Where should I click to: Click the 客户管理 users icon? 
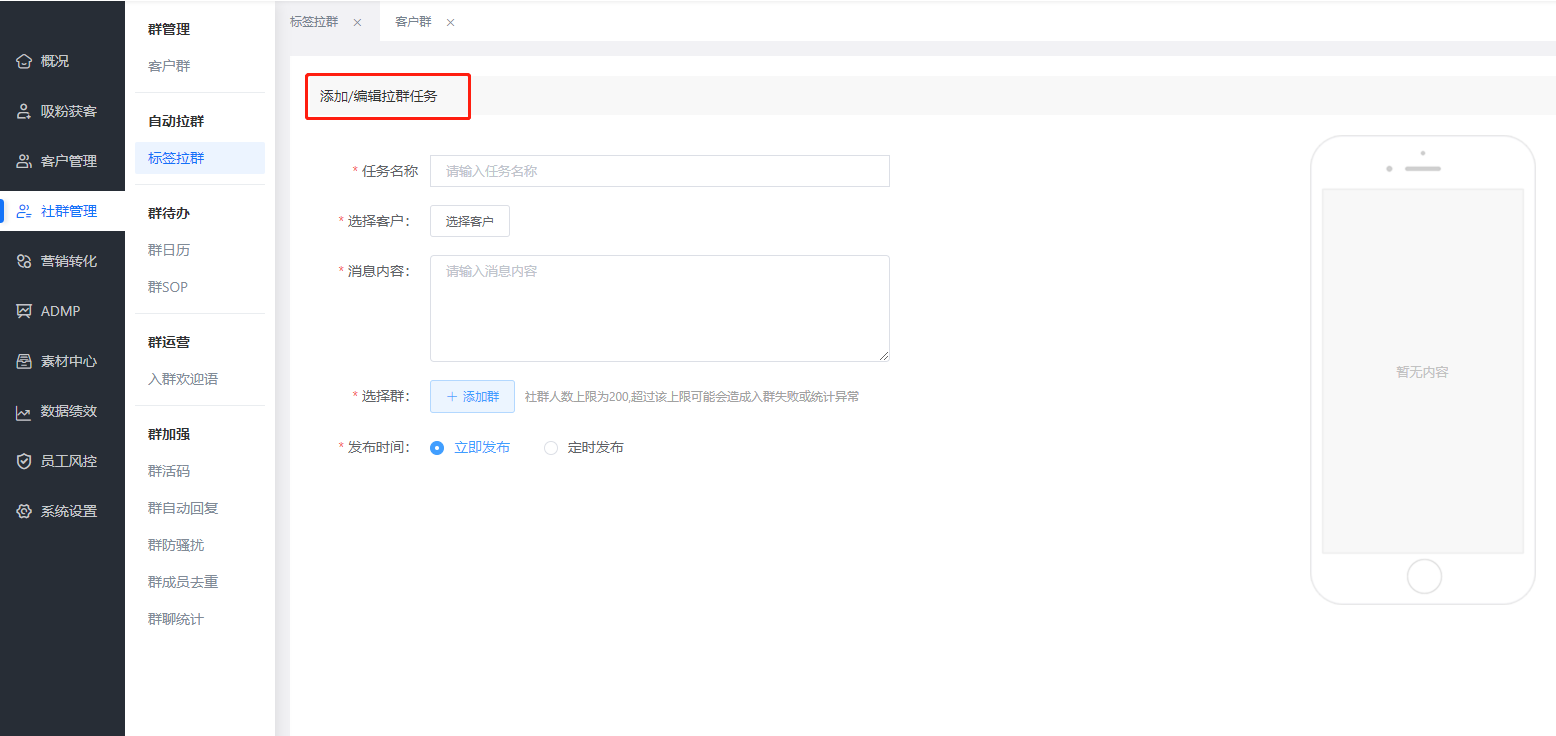point(24,161)
